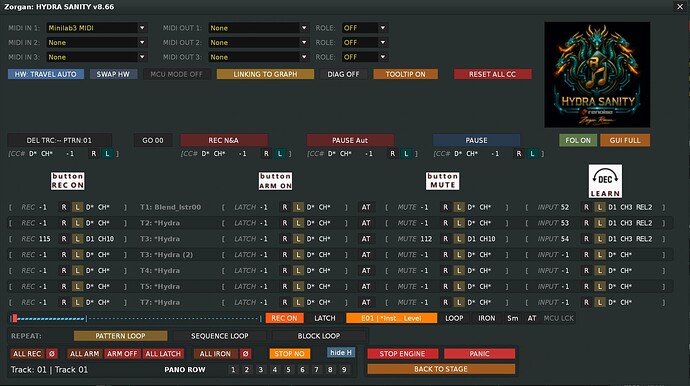Close the Hydra Sanity window
This screenshot has height=386, width=690.
(679, 6)
